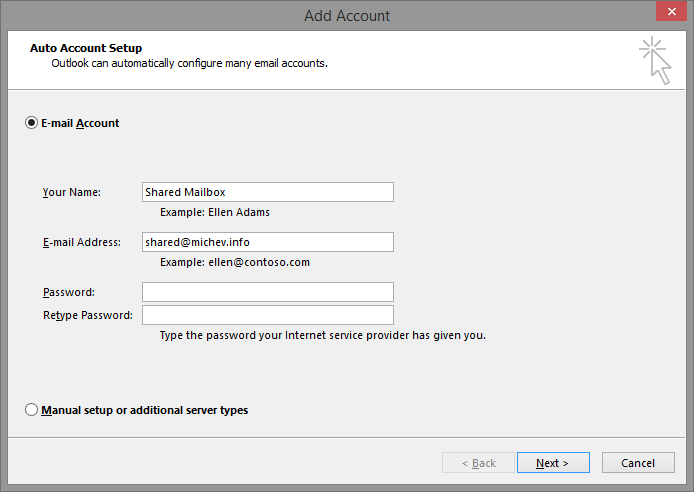Click the Retype Password input box

click(267, 315)
